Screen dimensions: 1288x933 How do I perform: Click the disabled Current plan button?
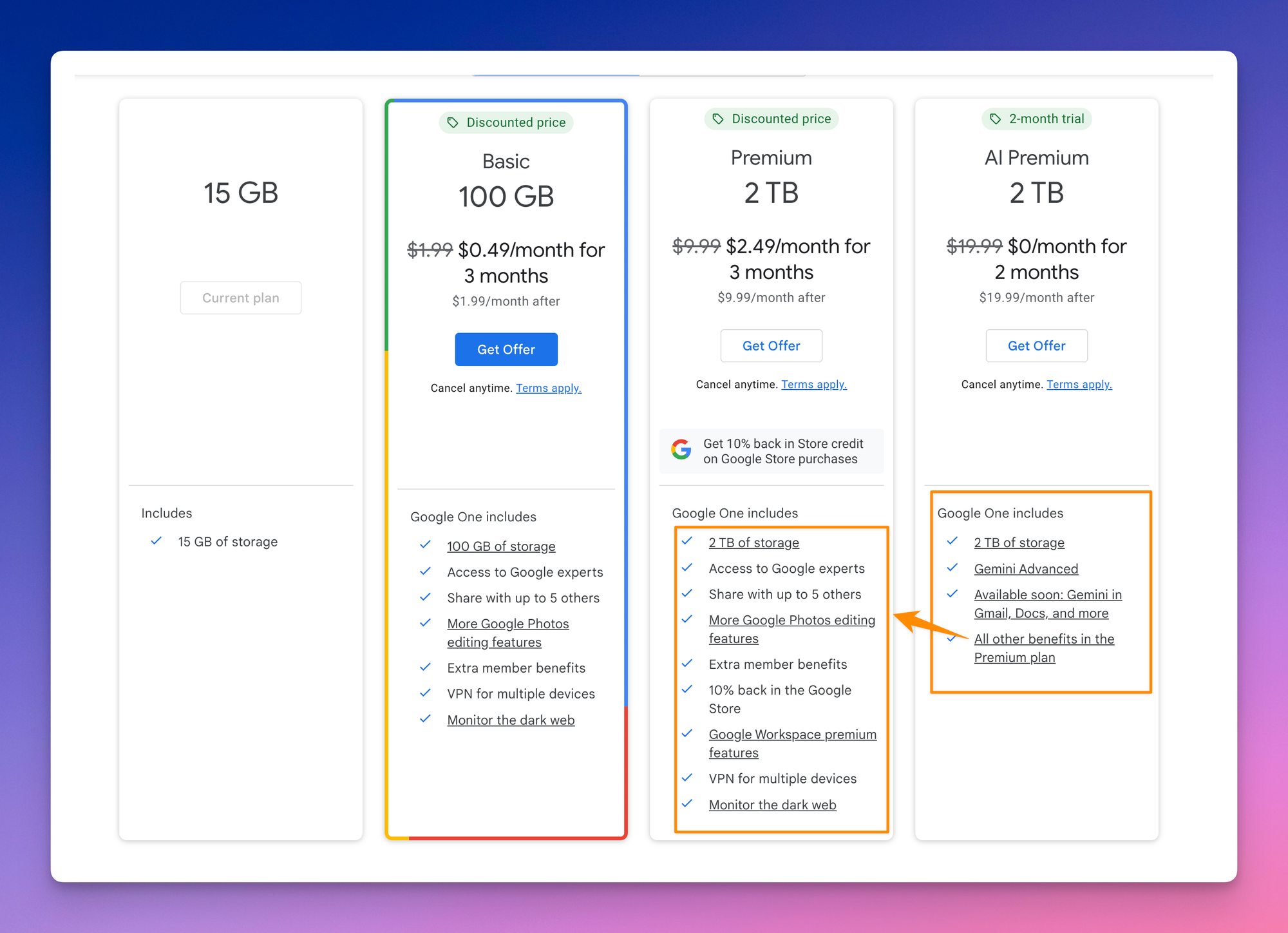tap(241, 298)
